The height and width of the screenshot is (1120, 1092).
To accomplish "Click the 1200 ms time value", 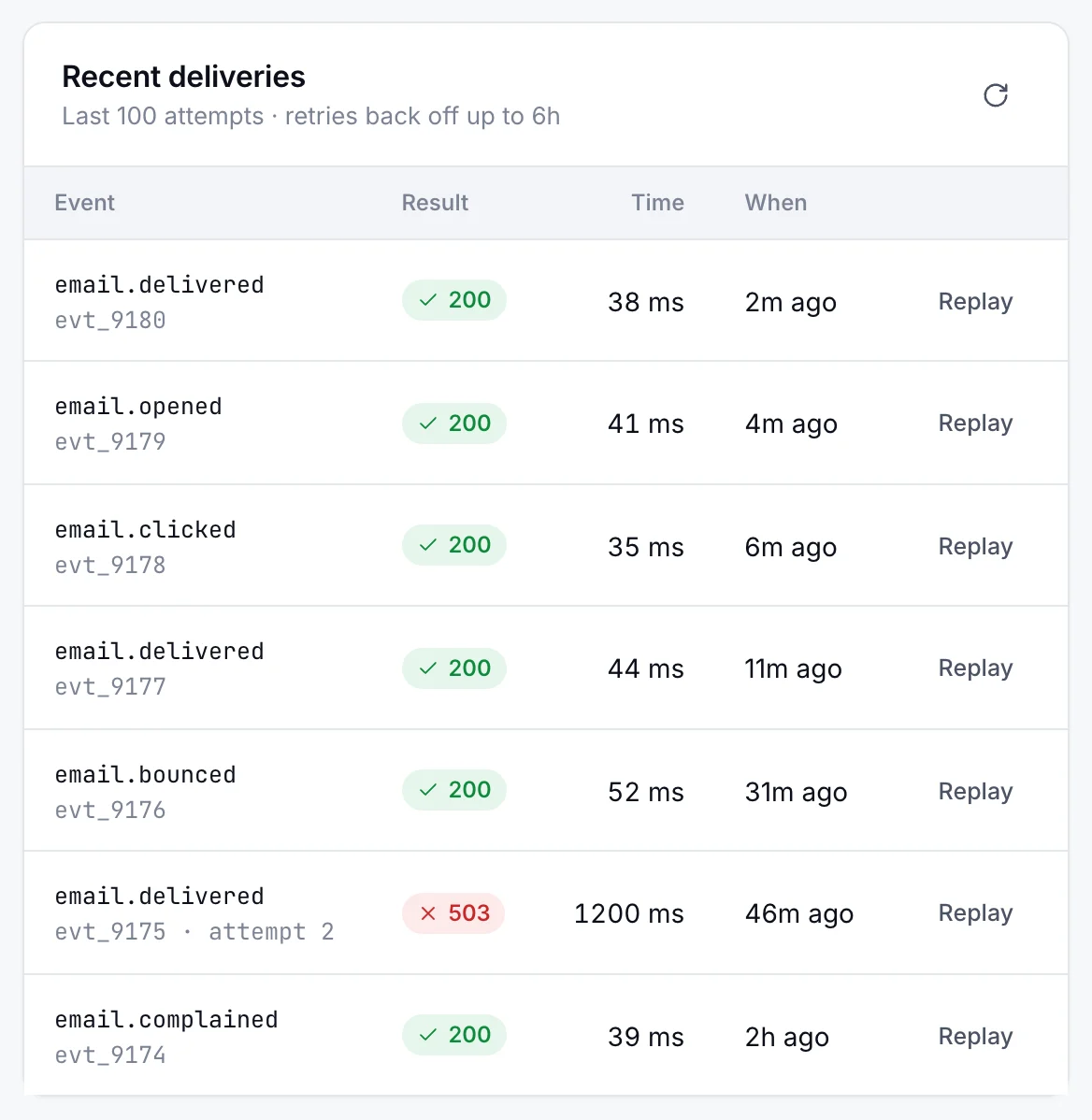I will tap(629, 913).
